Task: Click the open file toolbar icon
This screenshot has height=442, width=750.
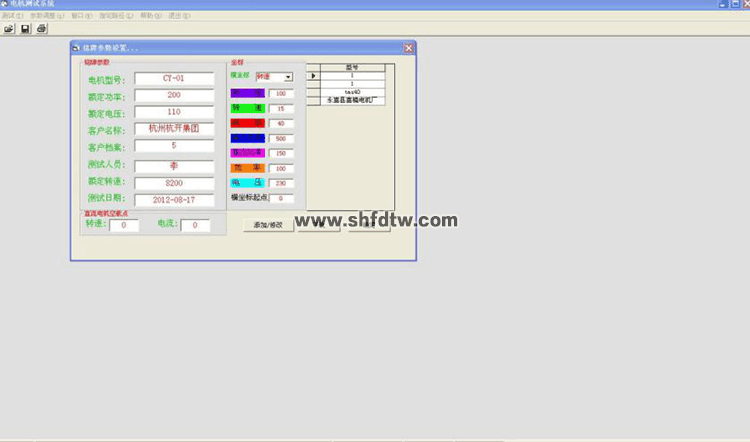Action: (9, 29)
